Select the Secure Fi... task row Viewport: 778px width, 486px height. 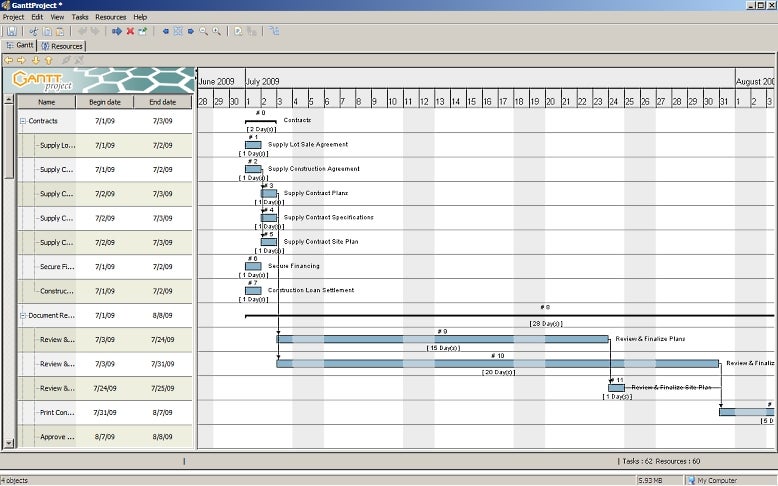(x=105, y=267)
